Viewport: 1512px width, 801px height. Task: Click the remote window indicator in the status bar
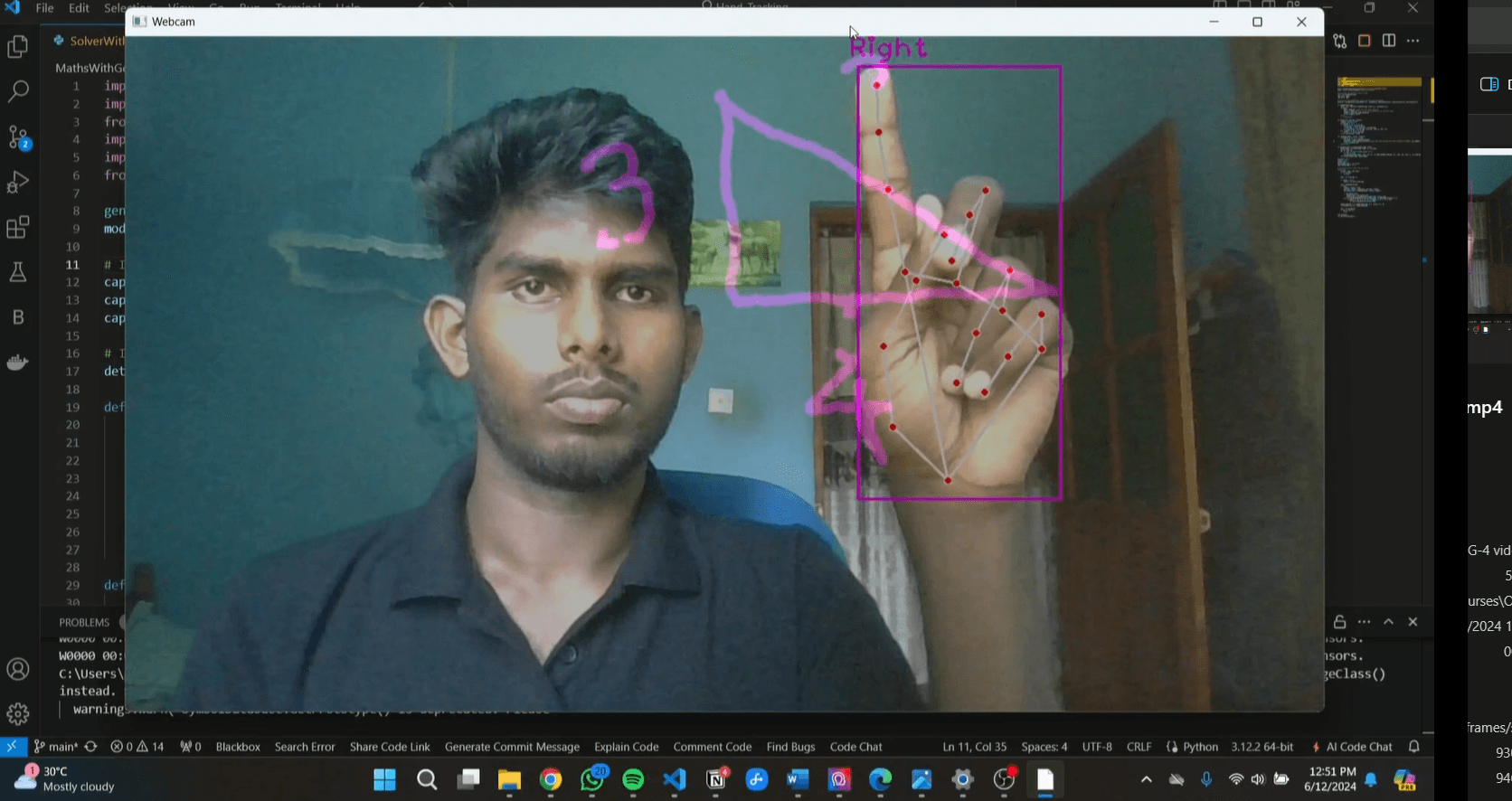13,747
